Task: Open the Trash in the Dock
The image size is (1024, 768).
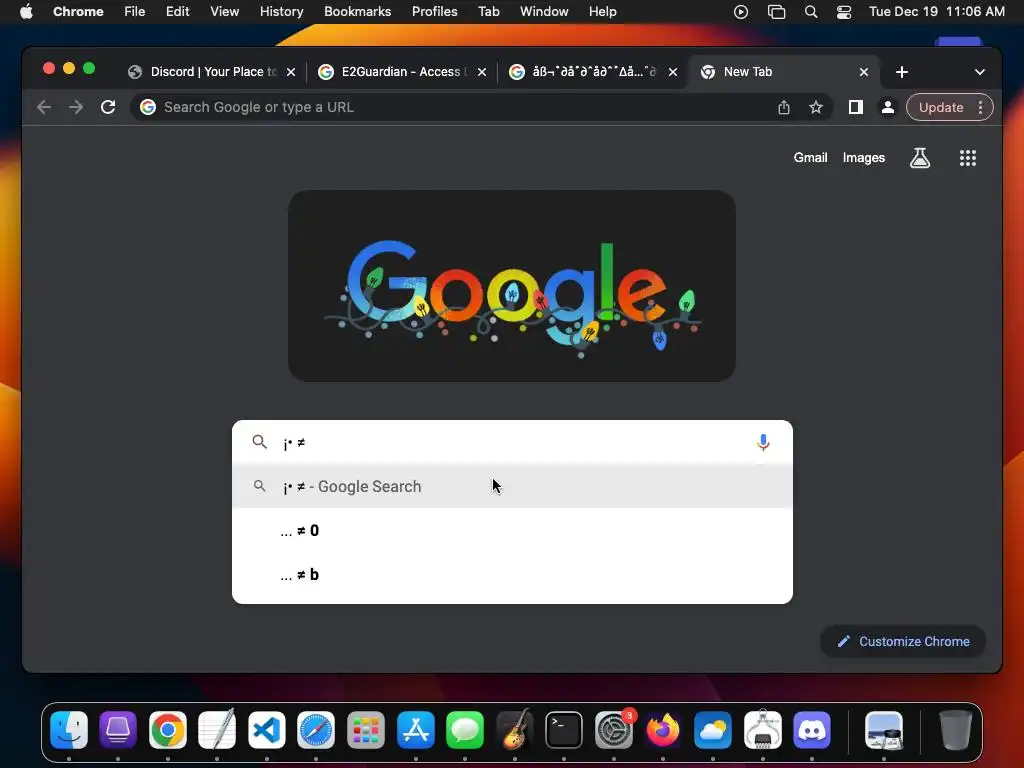Action: (x=955, y=729)
